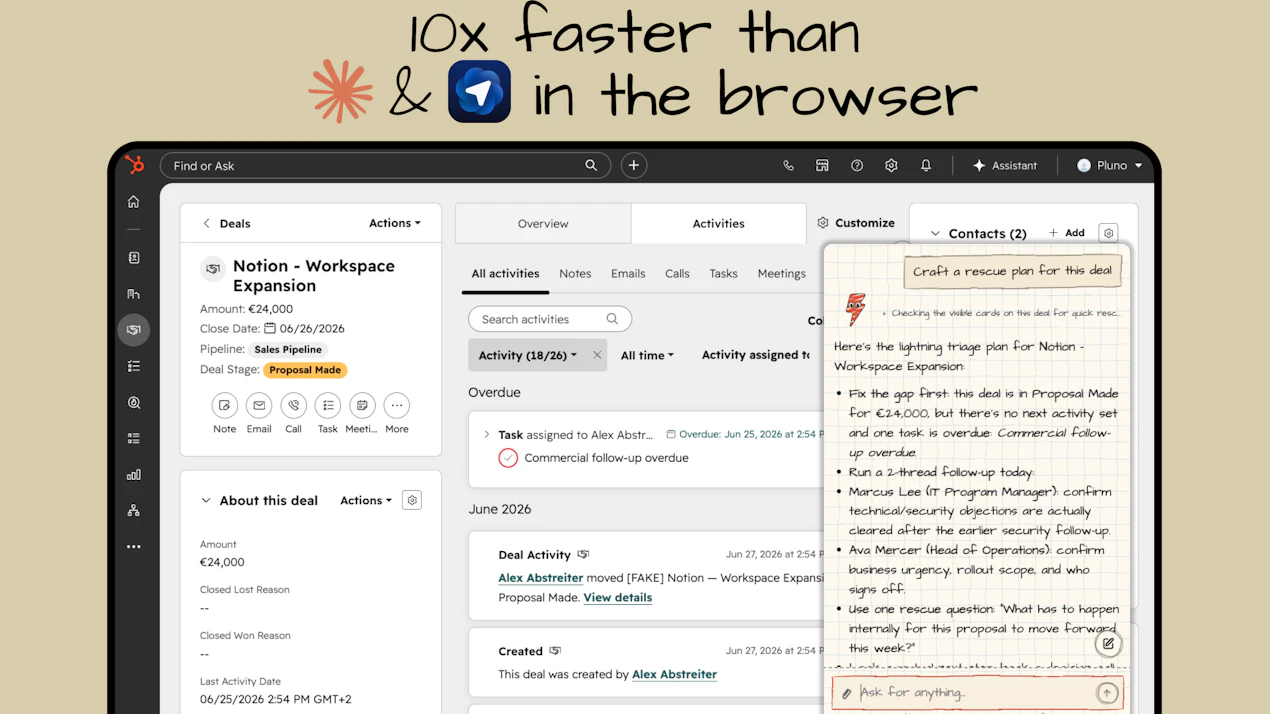This screenshot has width=1270, height=714.
Task: Open the marketplace storefront icon
Action: 822,166
